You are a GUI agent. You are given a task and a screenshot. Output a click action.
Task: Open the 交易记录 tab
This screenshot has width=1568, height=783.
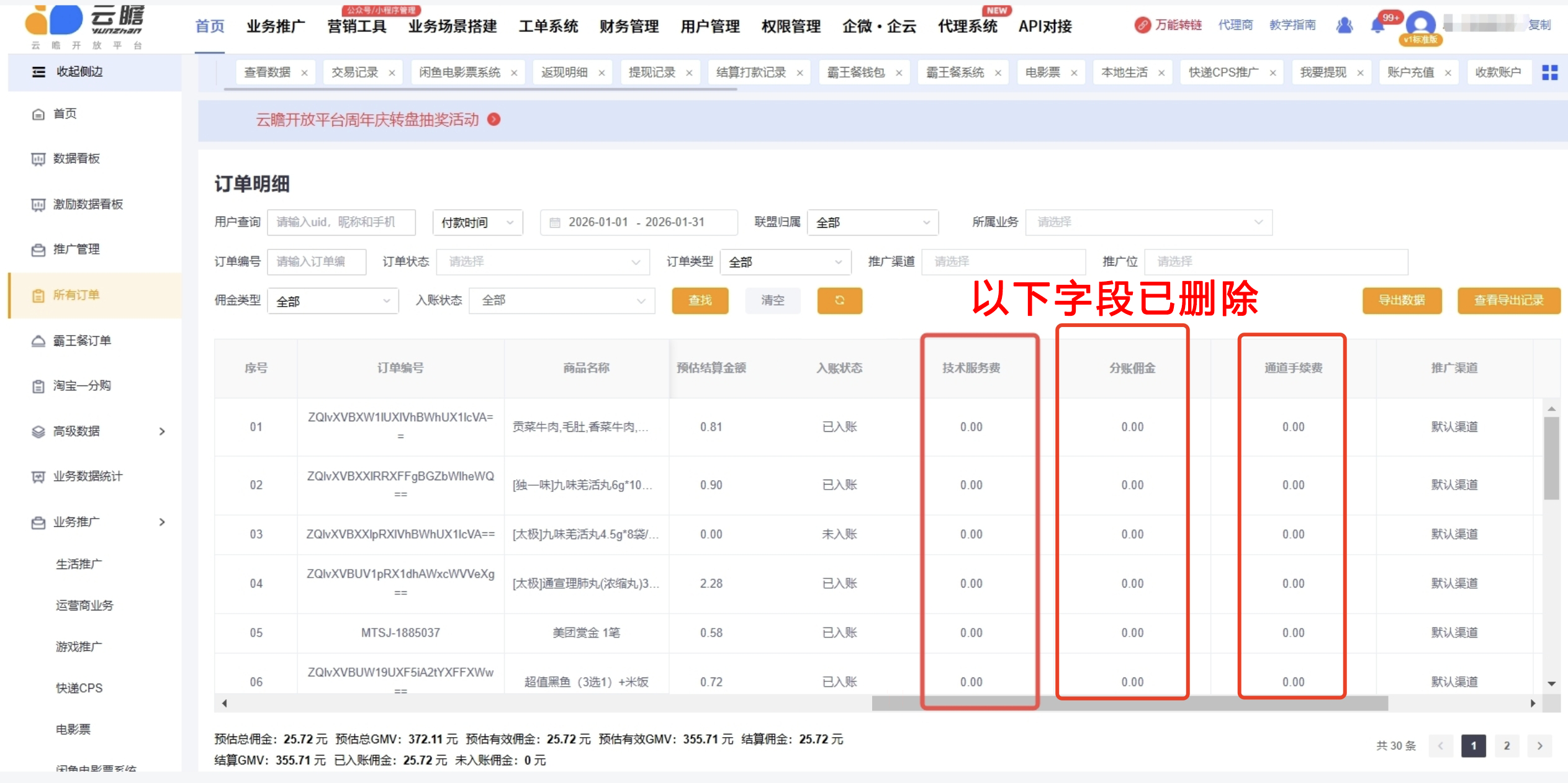354,73
